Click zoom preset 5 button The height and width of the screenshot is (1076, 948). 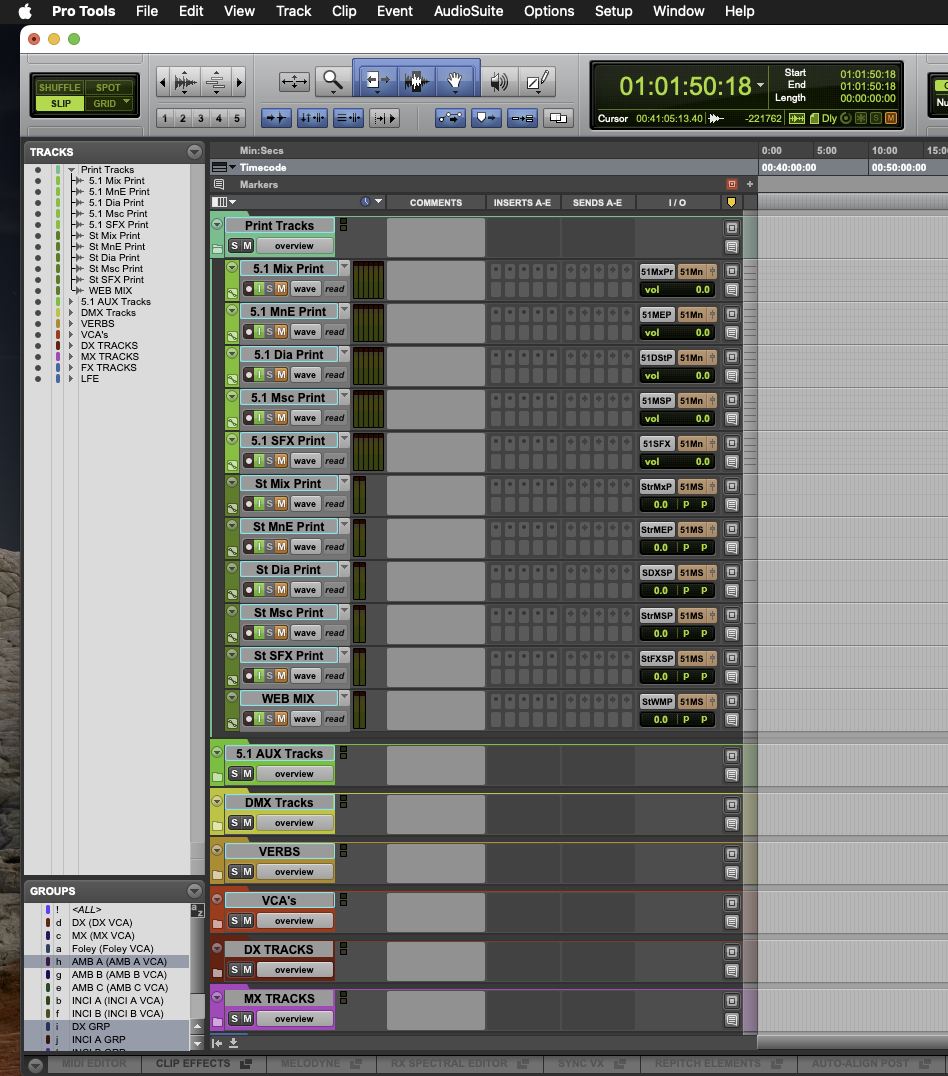click(x=237, y=119)
